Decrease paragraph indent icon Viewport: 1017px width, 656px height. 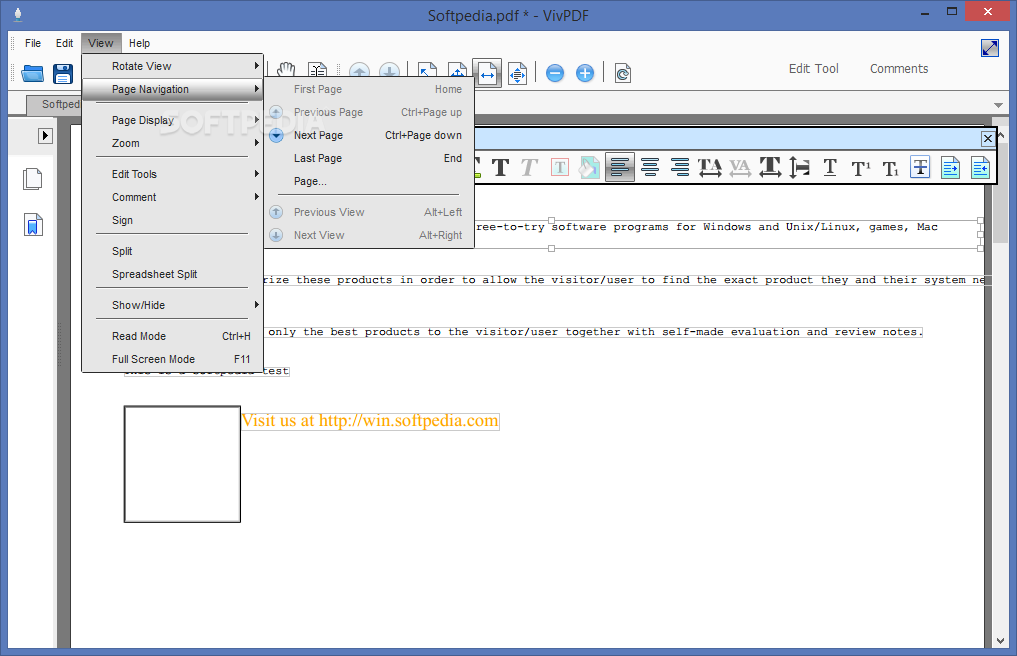[980, 167]
